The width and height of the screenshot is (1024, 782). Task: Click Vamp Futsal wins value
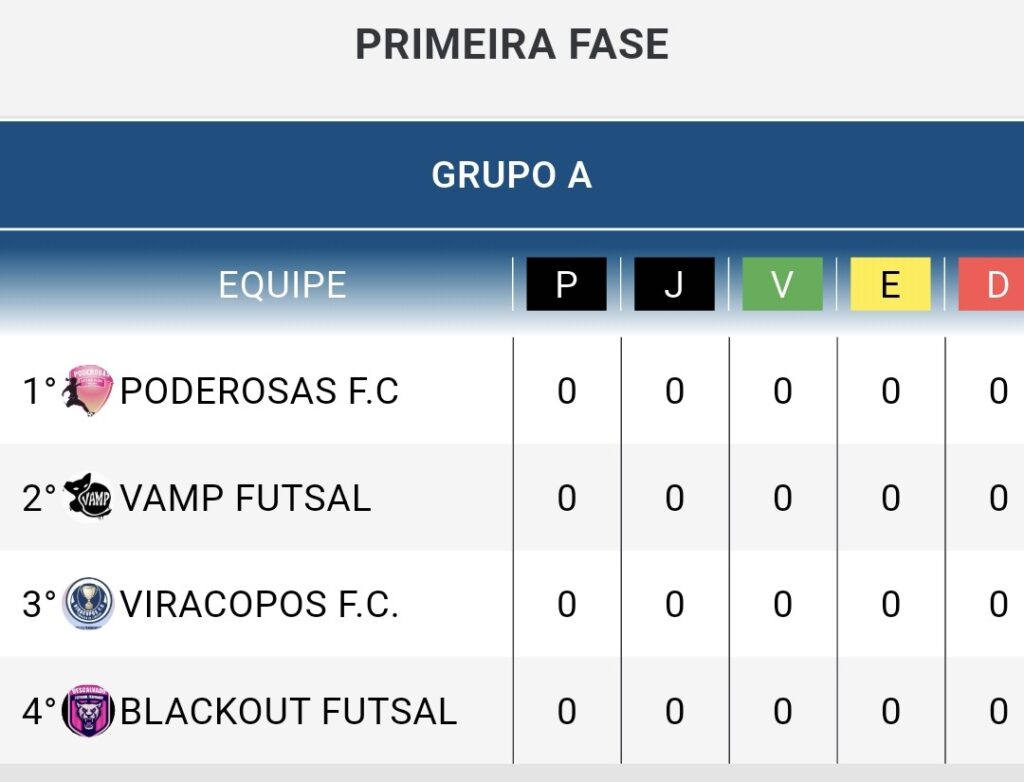782,498
